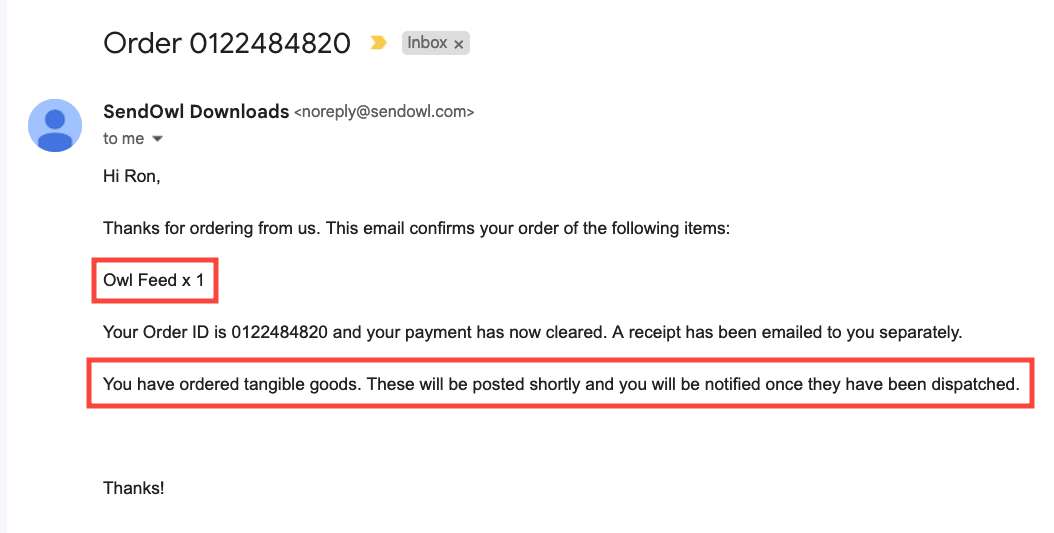The image size is (1054, 533).
Task: Click the highlighted 'Owl Feed x 1' item
Action: 153,281
